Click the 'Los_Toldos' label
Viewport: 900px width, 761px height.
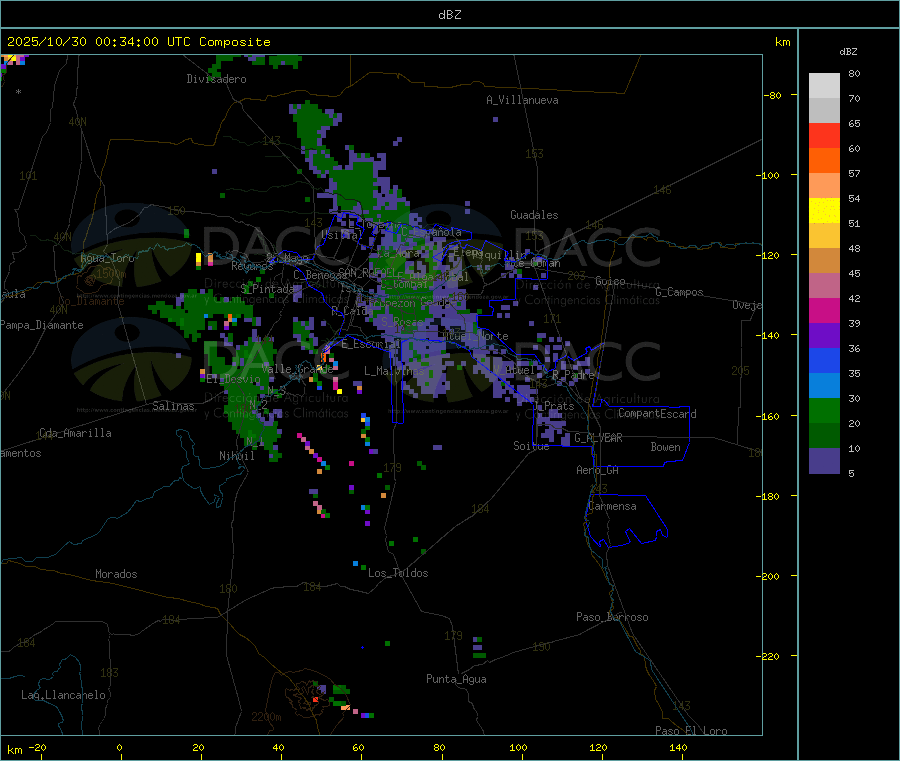pyautogui.click(x=398, y=573)
